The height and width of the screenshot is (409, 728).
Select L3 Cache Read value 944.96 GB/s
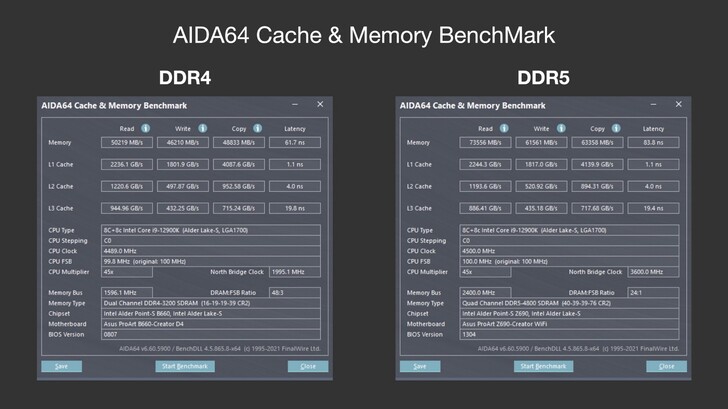(127, 208)
